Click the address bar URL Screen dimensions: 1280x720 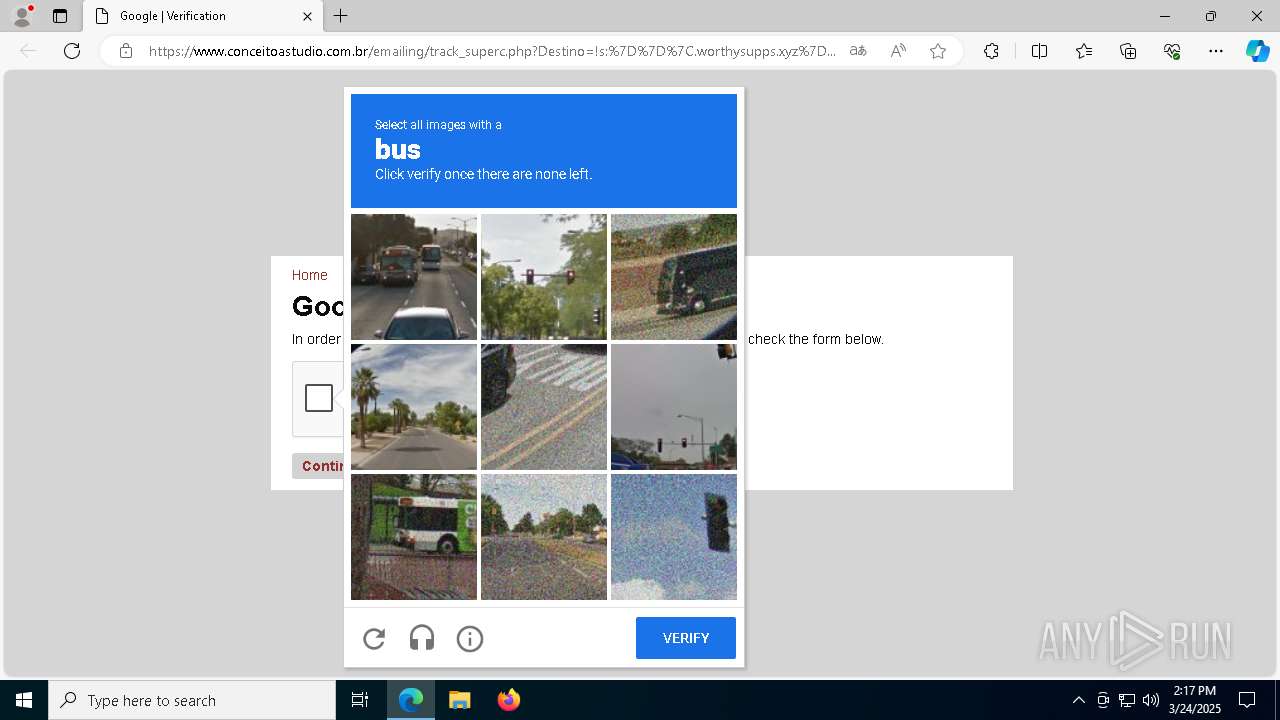pos(492,51)
